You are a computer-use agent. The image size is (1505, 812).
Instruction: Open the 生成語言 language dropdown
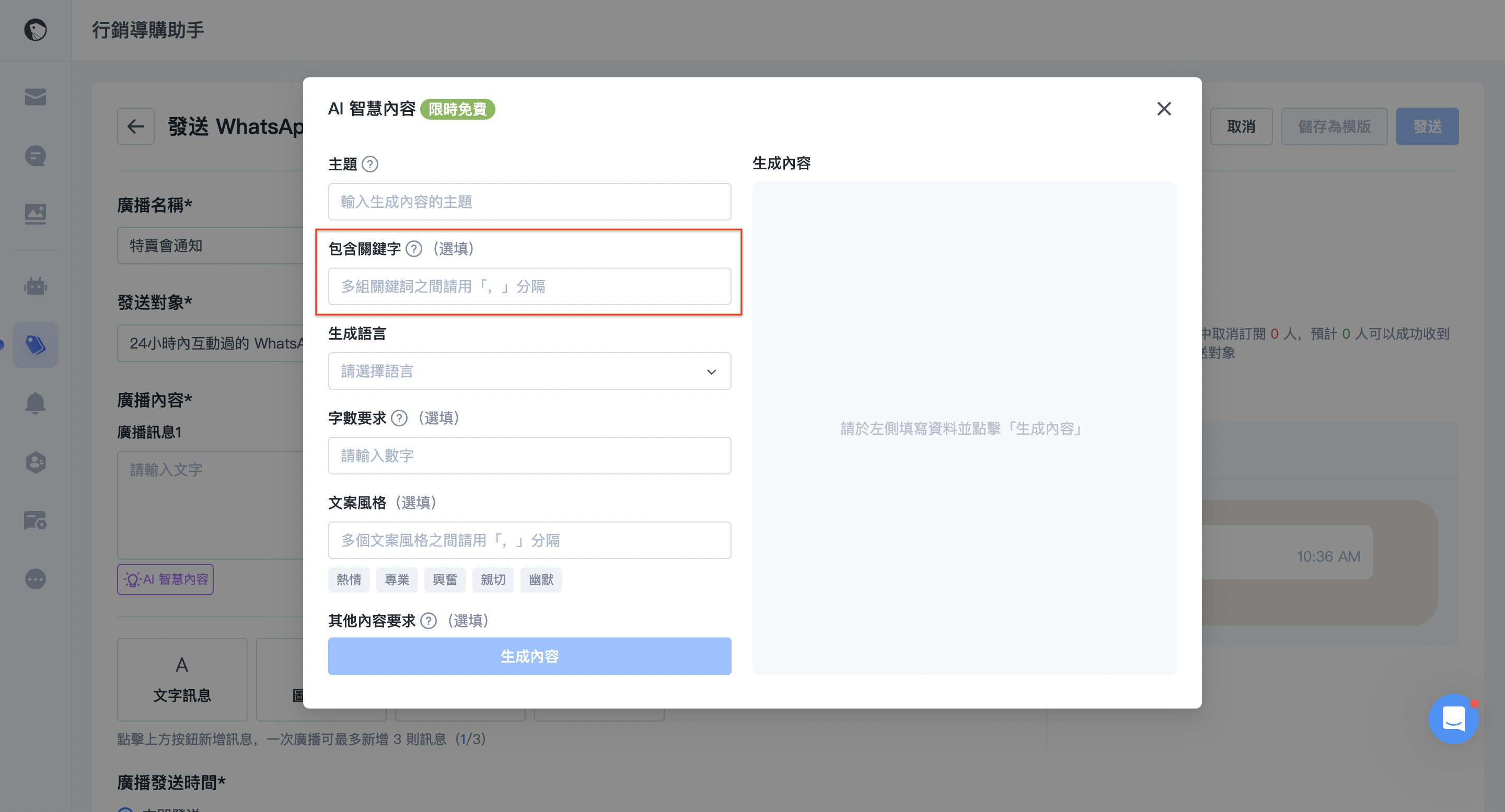pos(529,371)
